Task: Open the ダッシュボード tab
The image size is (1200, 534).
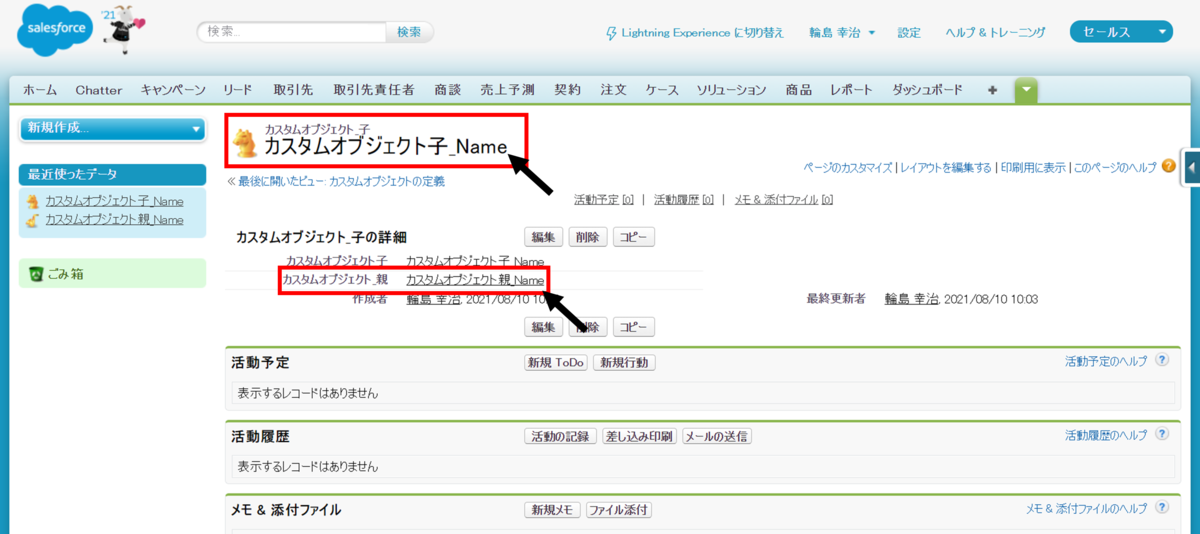Action: pos(928,90)
